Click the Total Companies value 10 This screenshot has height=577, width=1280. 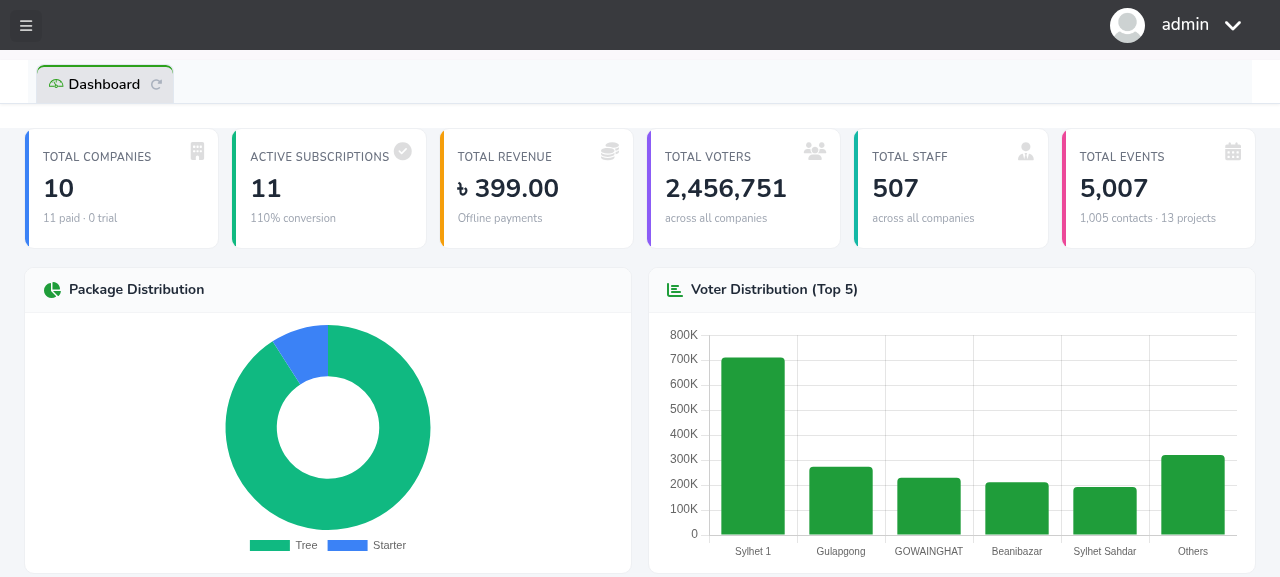click(x=59, y=188)
